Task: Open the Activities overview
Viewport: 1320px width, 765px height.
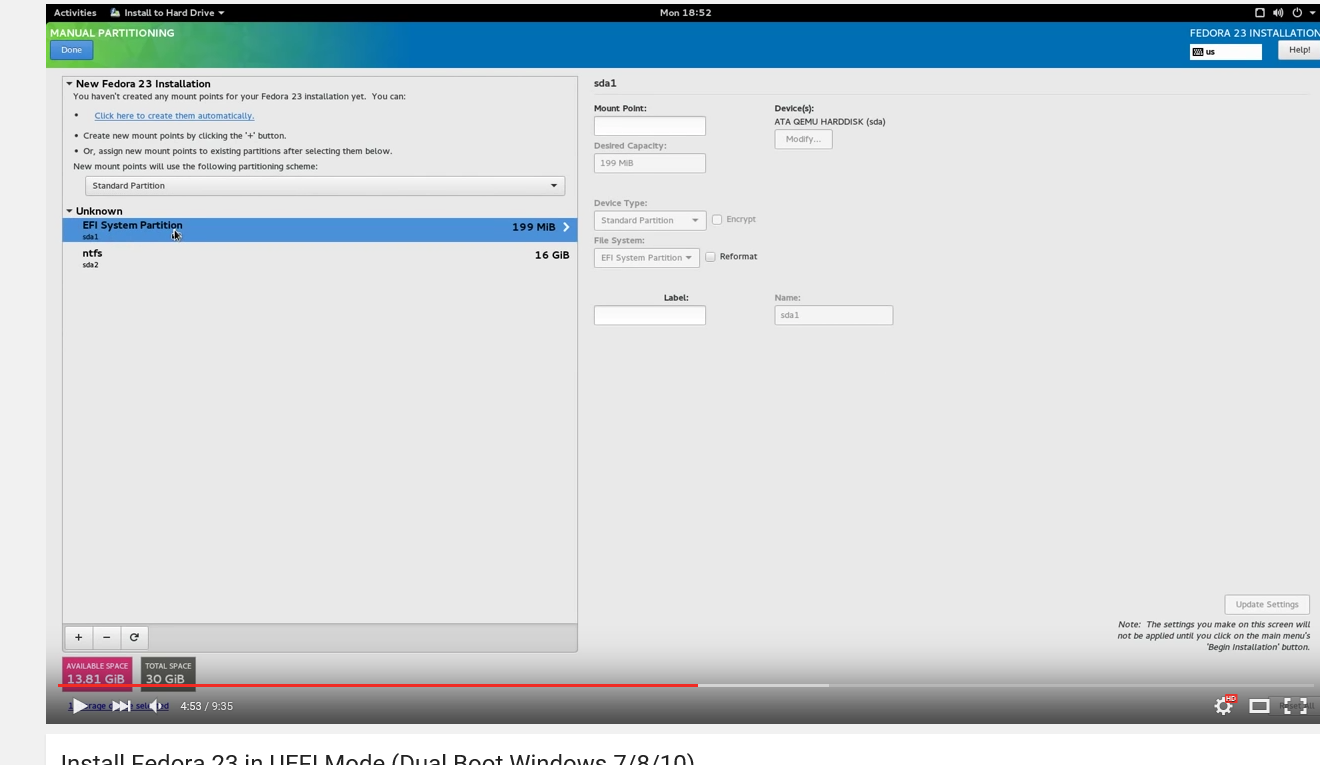Action: pyautogui.click(x=75, y=13)
